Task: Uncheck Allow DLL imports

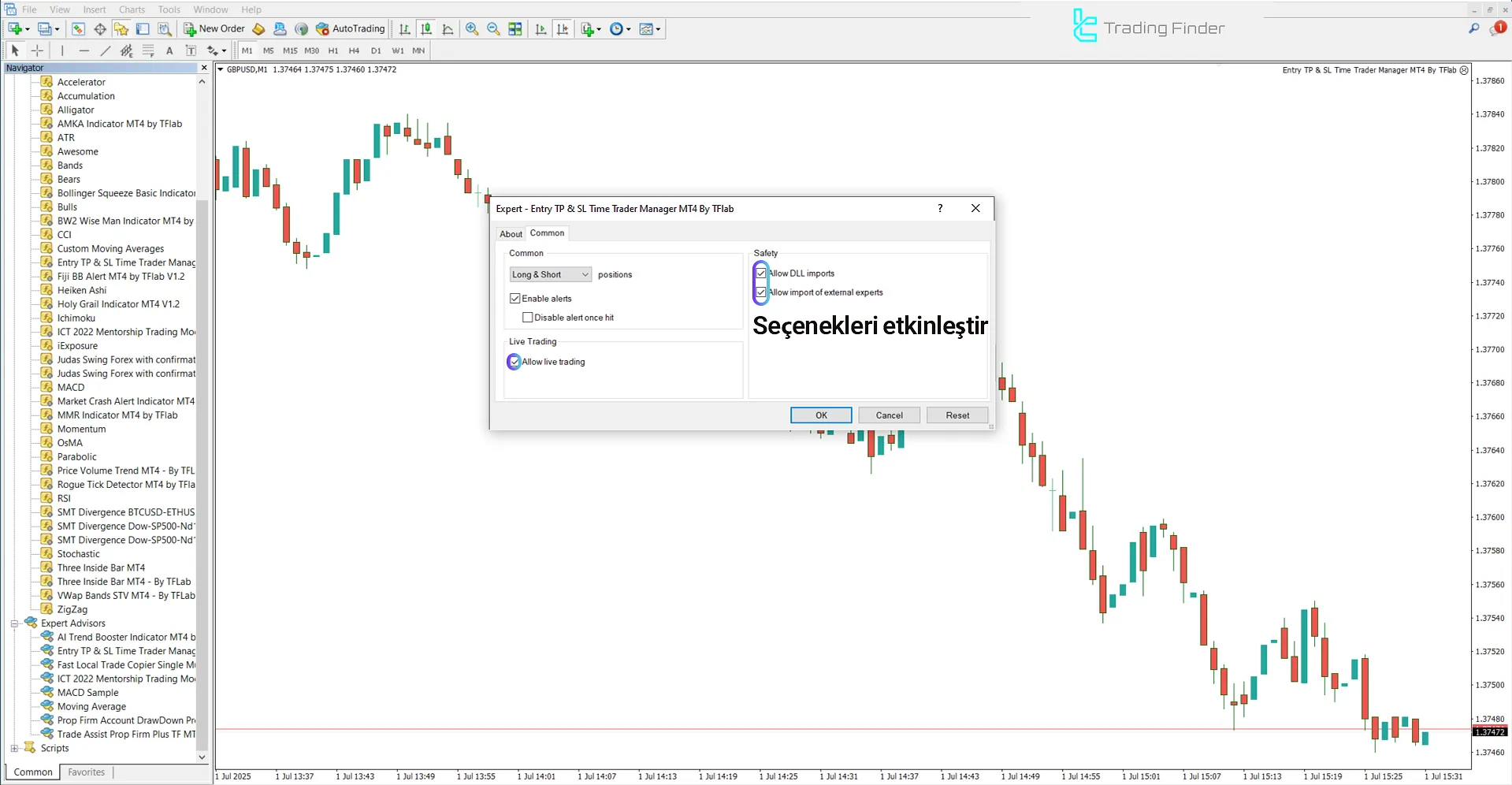Action: point(760,273)
